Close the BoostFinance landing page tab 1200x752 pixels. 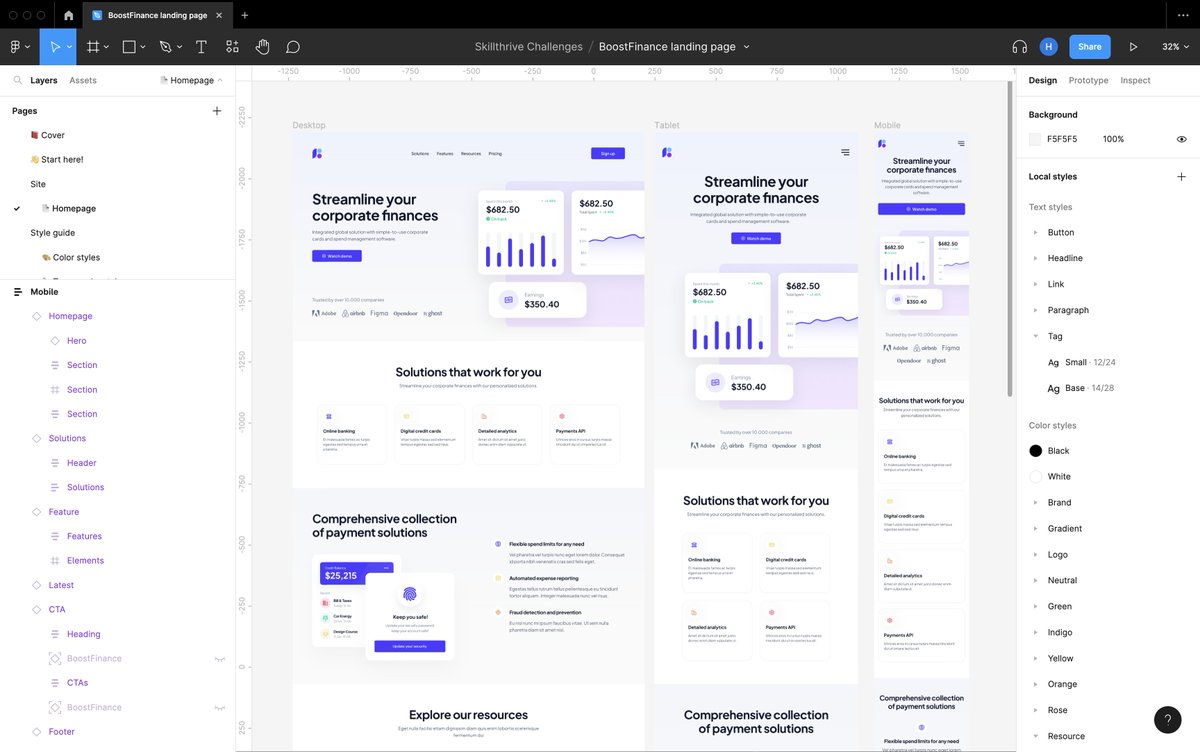point(219,15)
